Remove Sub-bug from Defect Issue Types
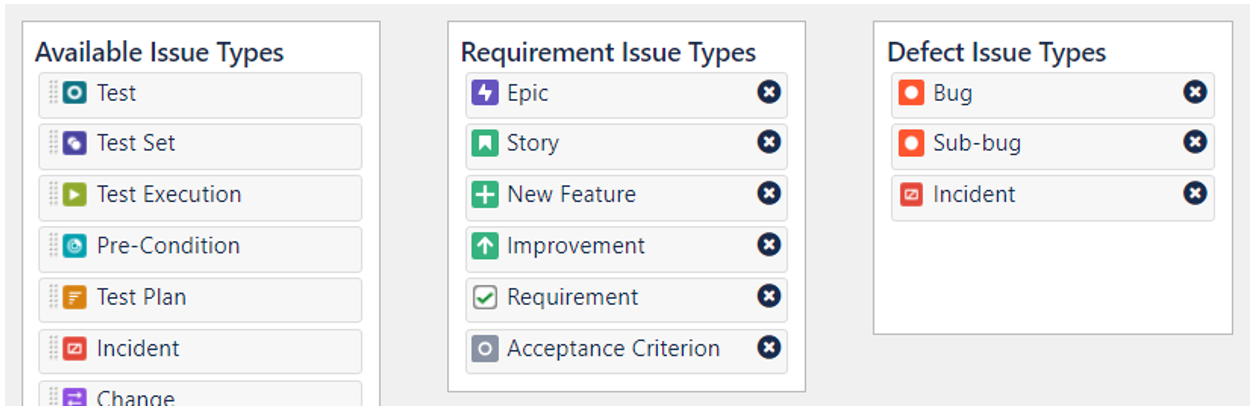1250x408 pixels. (1195, 142)
